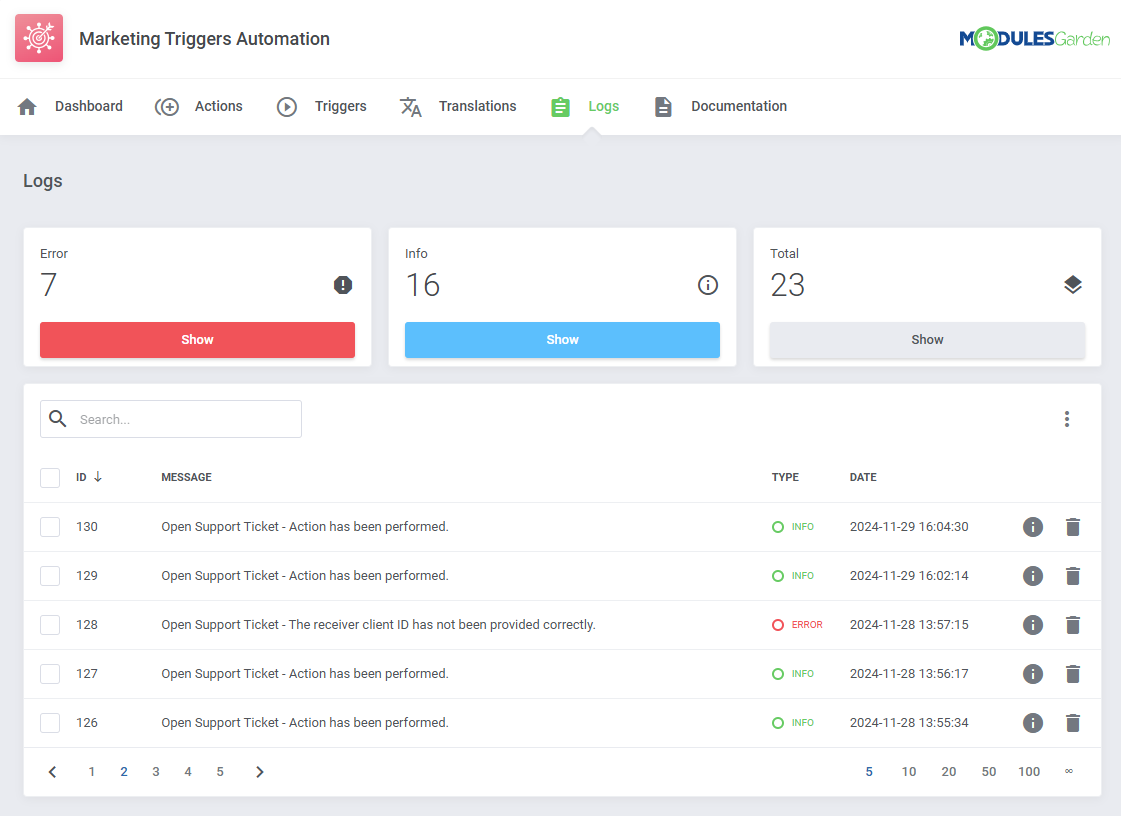Set 100 entries per page
The width and height of the screenshot is (1121, 816).
tap(1029, 772)
